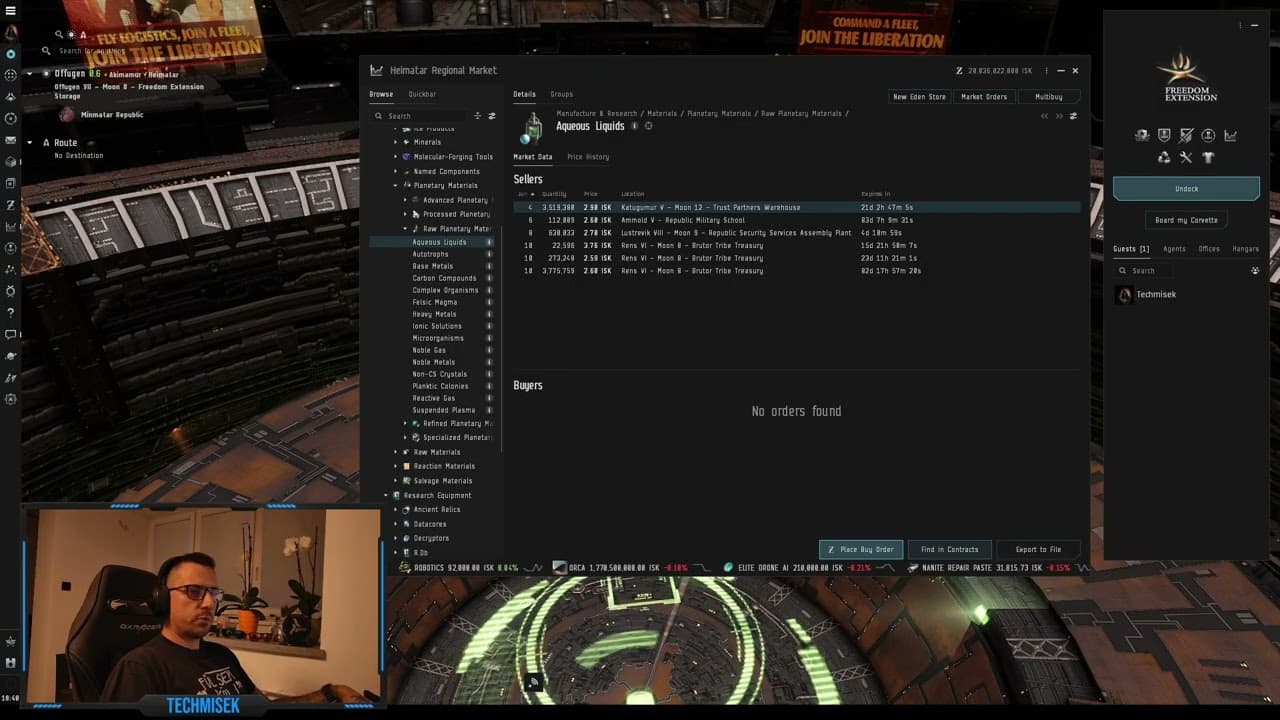Screen dimensions: 1280x720
Task: Switch to the Quickbar tab
Action: [422, 94]
